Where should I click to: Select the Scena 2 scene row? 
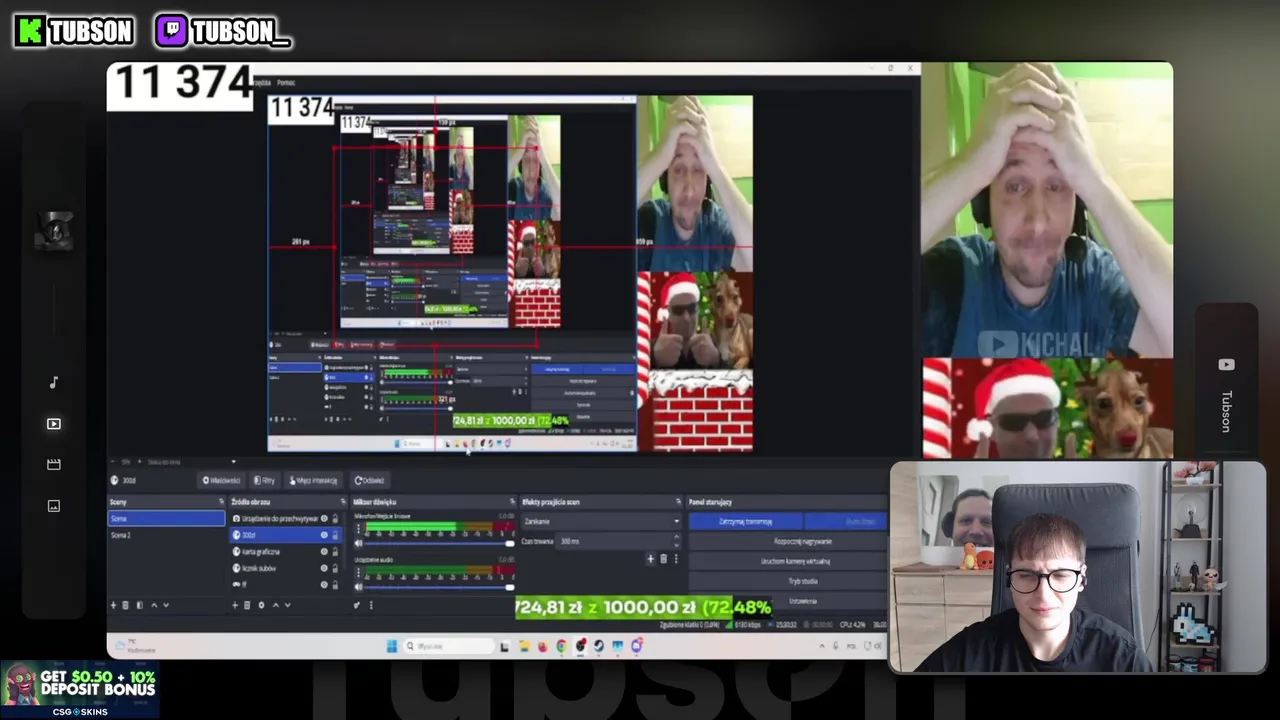tap(166, 535)
